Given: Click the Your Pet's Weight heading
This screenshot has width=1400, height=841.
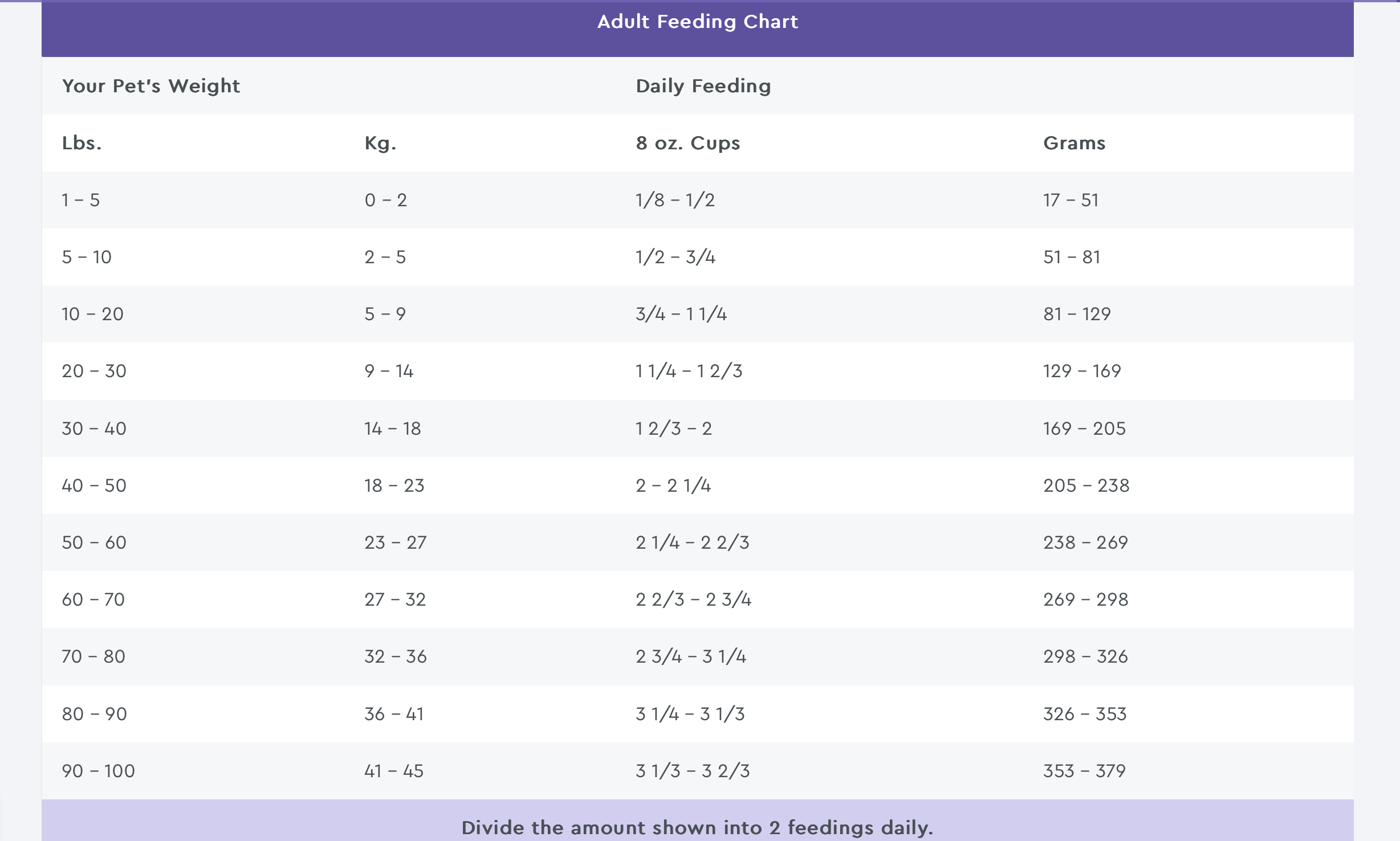Looking at the screenshot, I should 151,86.
